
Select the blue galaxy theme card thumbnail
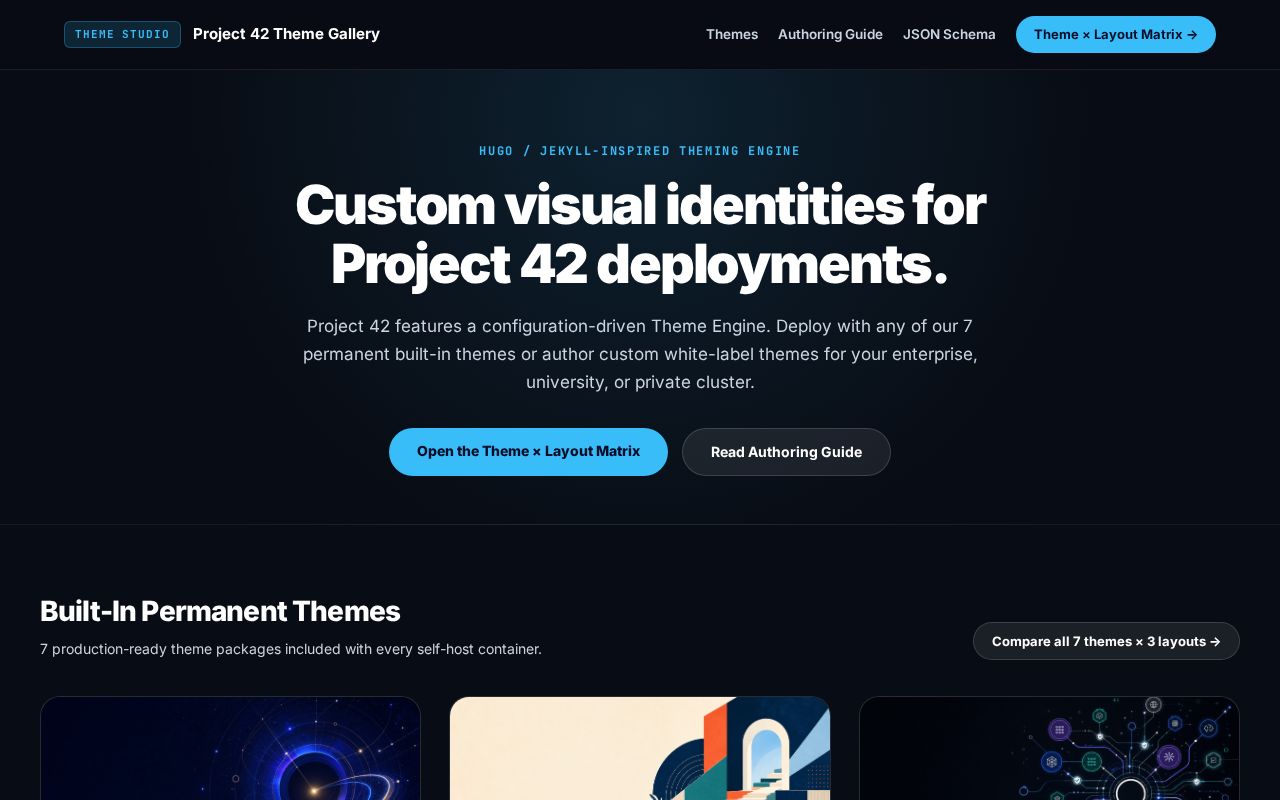230,748
